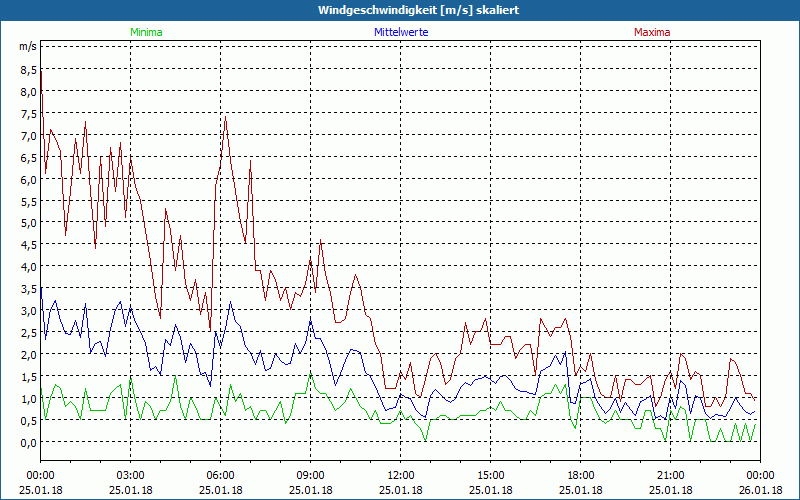Click the red Maxima peak near 06:00
This screenshot has width=800, height=500.
(x=226, y=117)
